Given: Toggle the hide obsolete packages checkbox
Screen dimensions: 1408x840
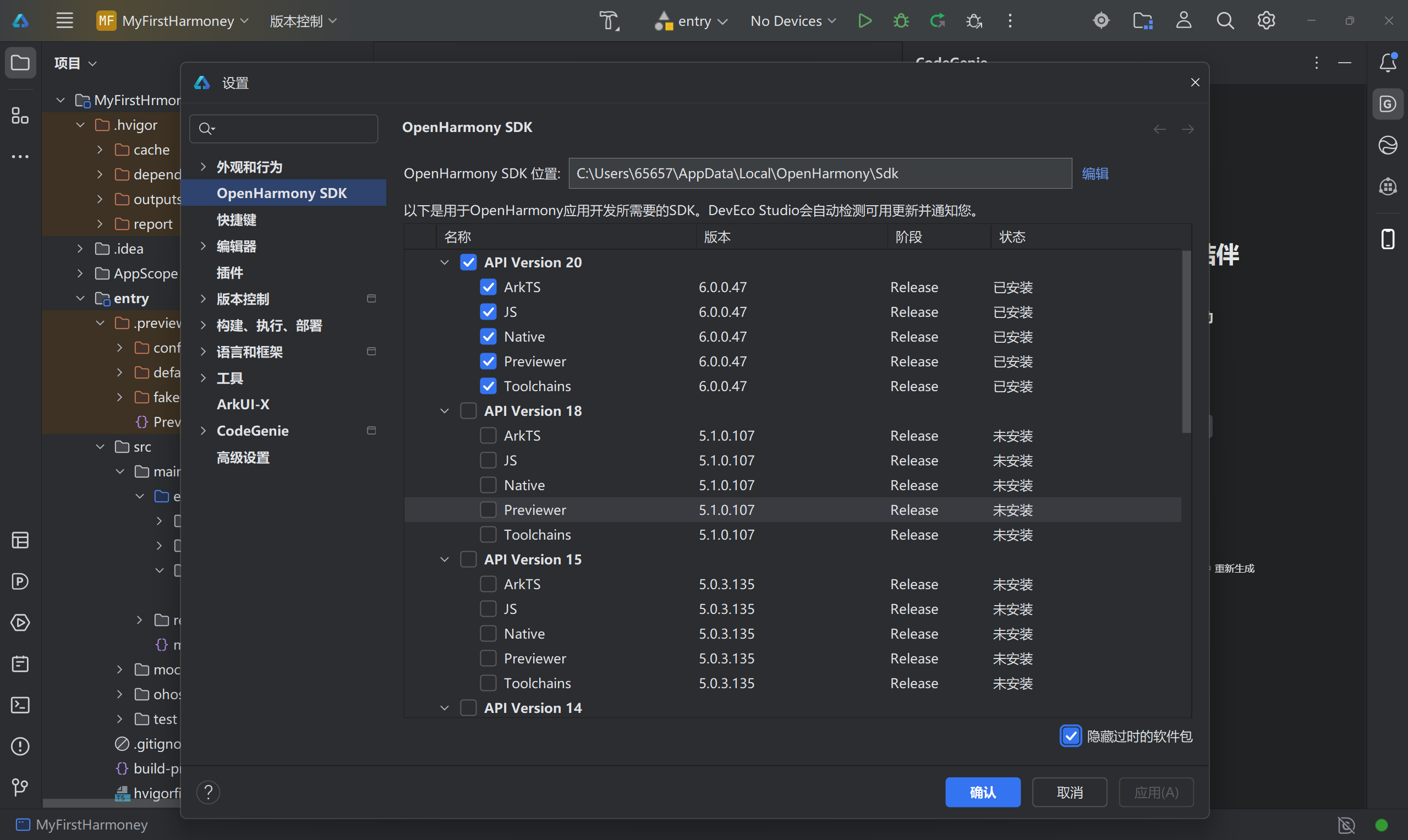Looking at the screenshot, I should [x=1070, y=736].
